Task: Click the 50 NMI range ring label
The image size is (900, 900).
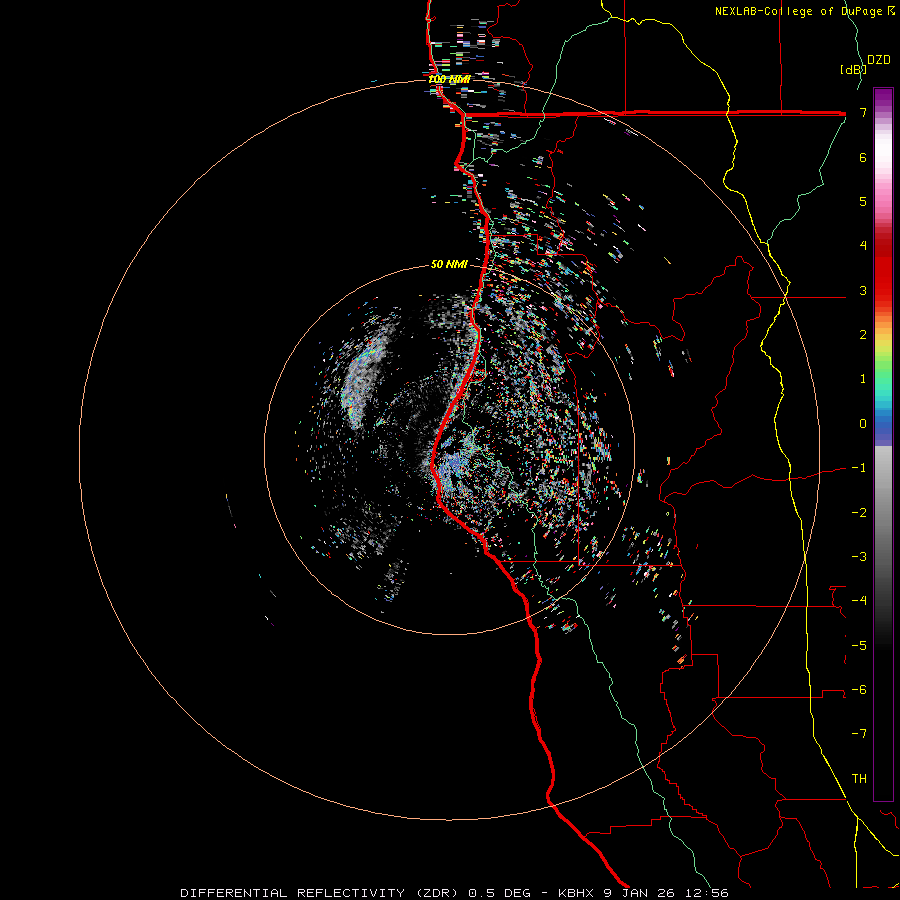Action: click(x=449, y=265)
